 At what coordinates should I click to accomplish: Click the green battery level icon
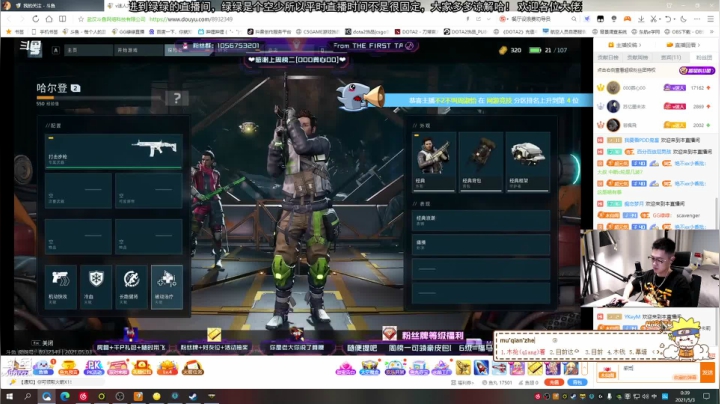pyautogui.click(x=535, y=50)
